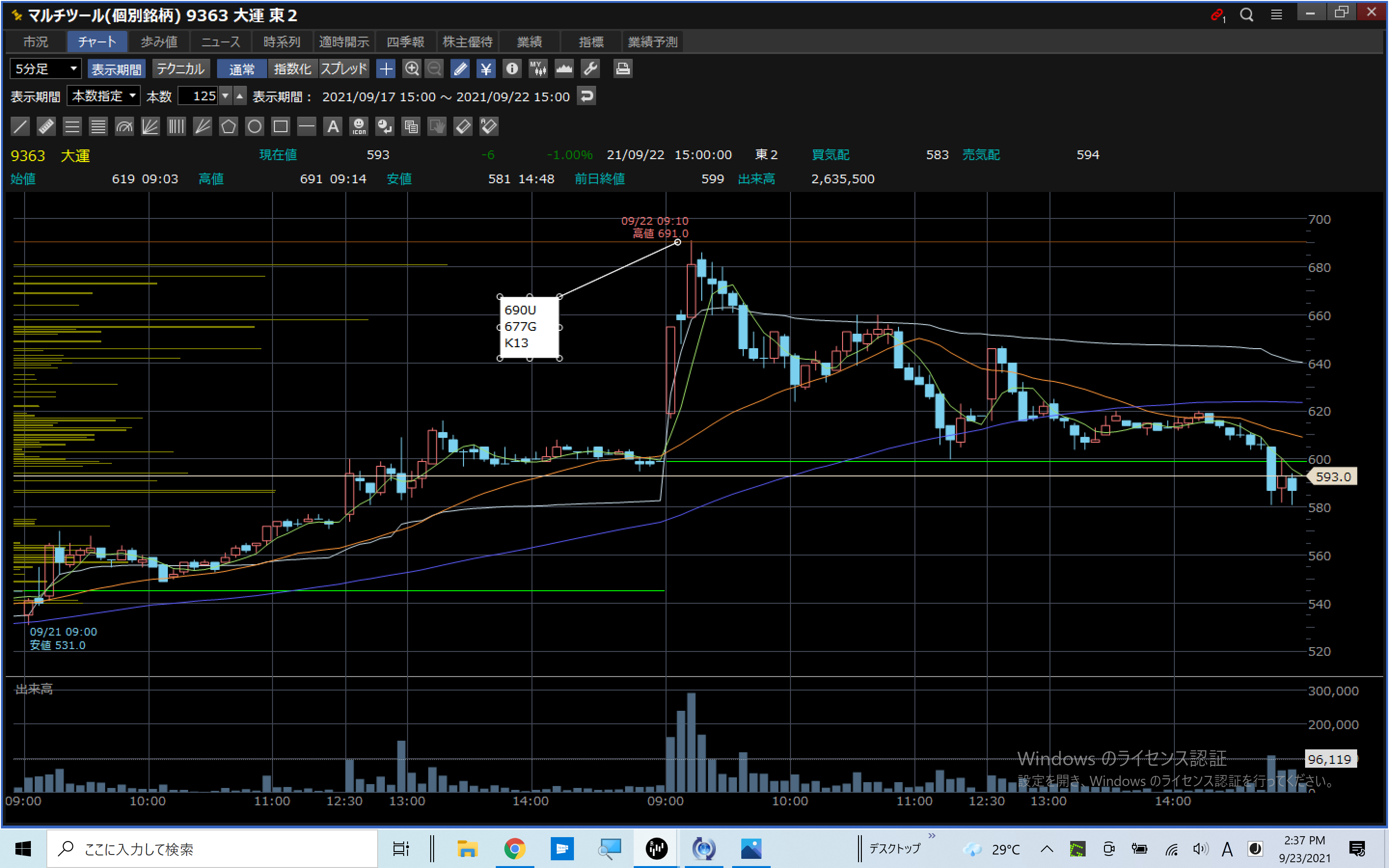The height and width of the screenshot is (868, 1389).
Task: Decrease bar count with down arrow
Action: pos(226,96)
